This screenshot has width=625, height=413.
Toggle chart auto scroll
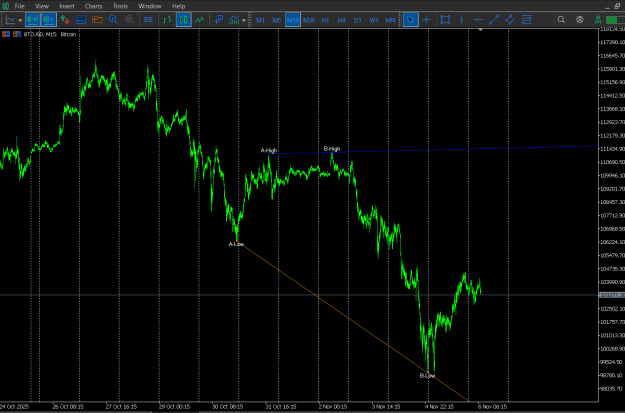click(32, 20)
